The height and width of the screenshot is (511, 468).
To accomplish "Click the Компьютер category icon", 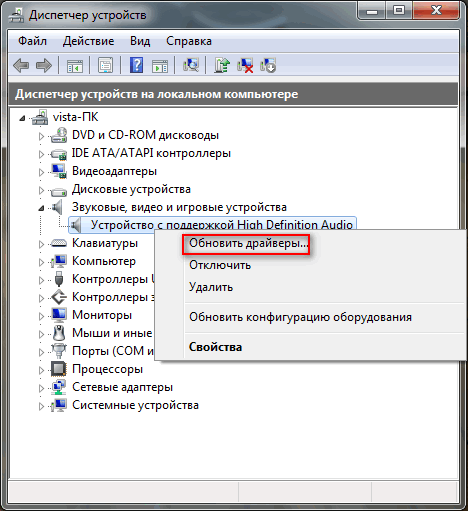I will (x=59, y=261).
